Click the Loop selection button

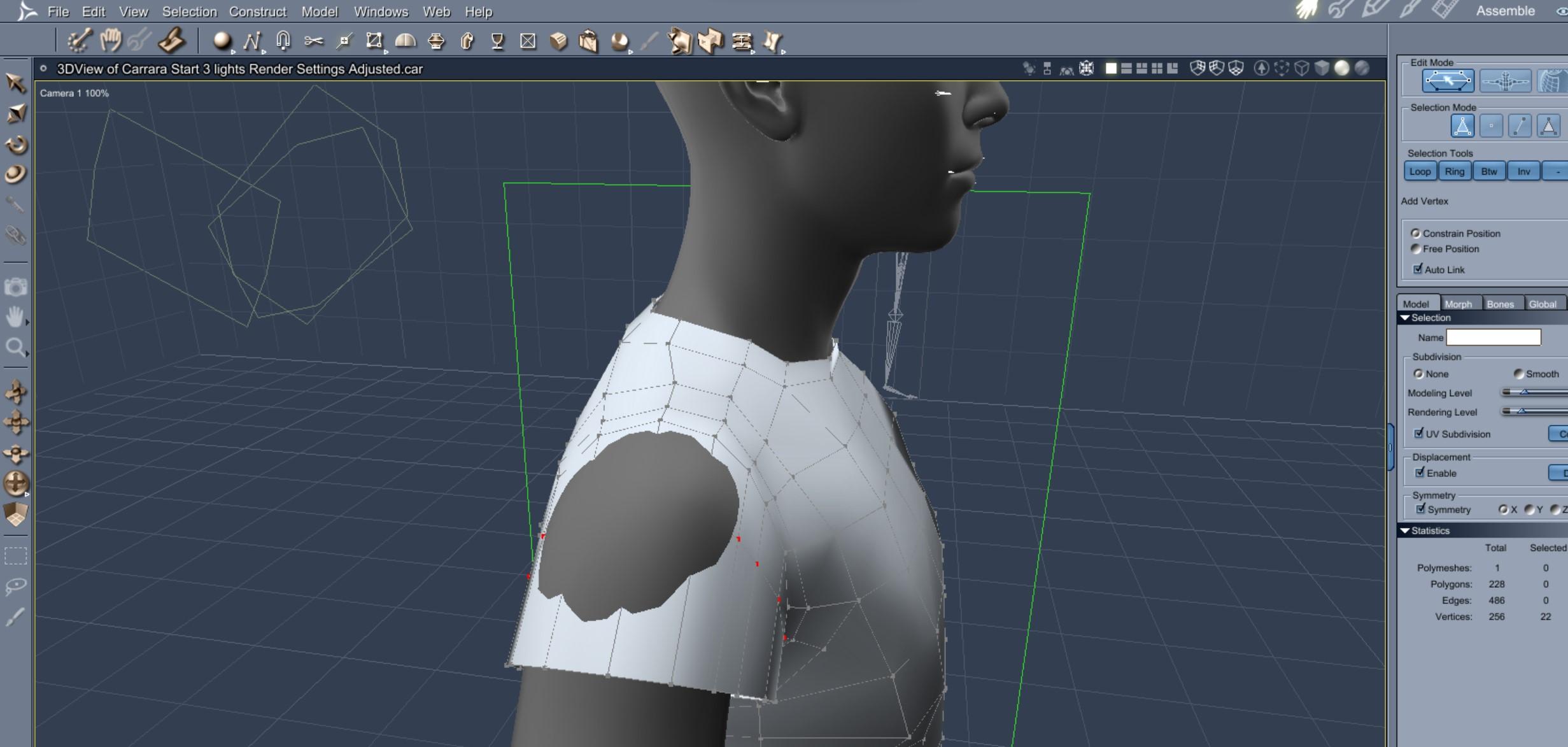(1420, 171)
